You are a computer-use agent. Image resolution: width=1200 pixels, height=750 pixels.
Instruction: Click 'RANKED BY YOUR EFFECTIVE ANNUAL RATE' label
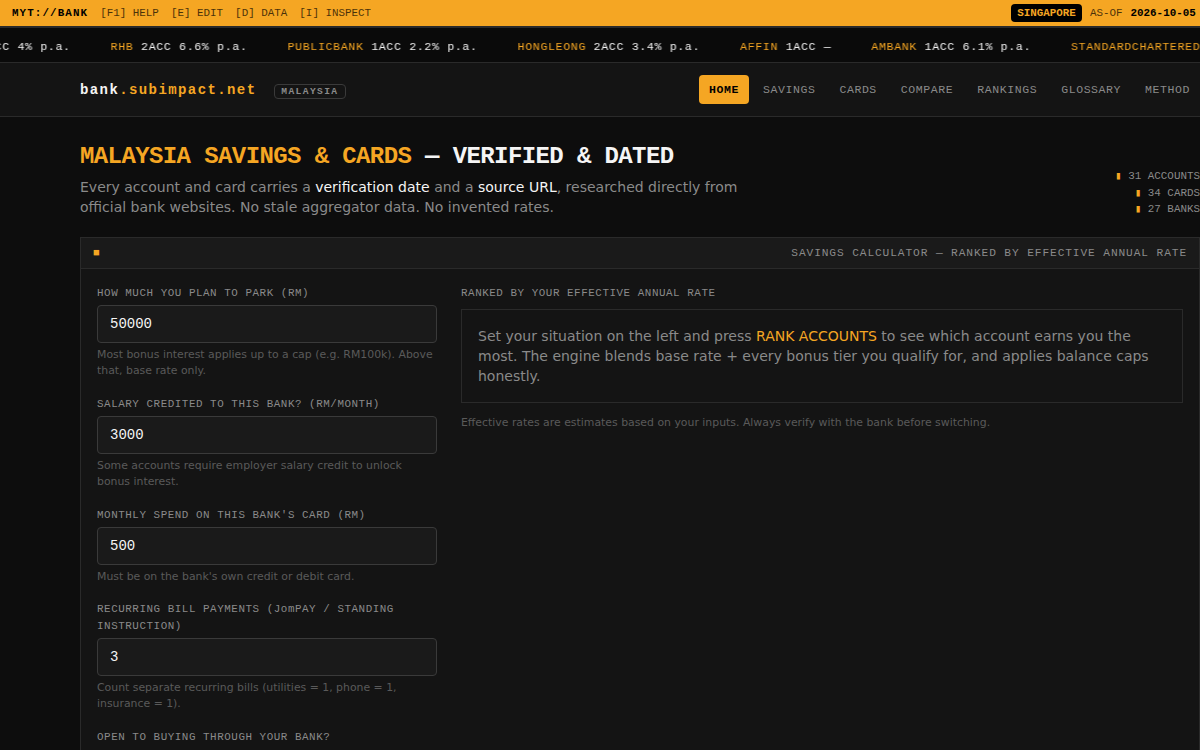click(588, 293)
